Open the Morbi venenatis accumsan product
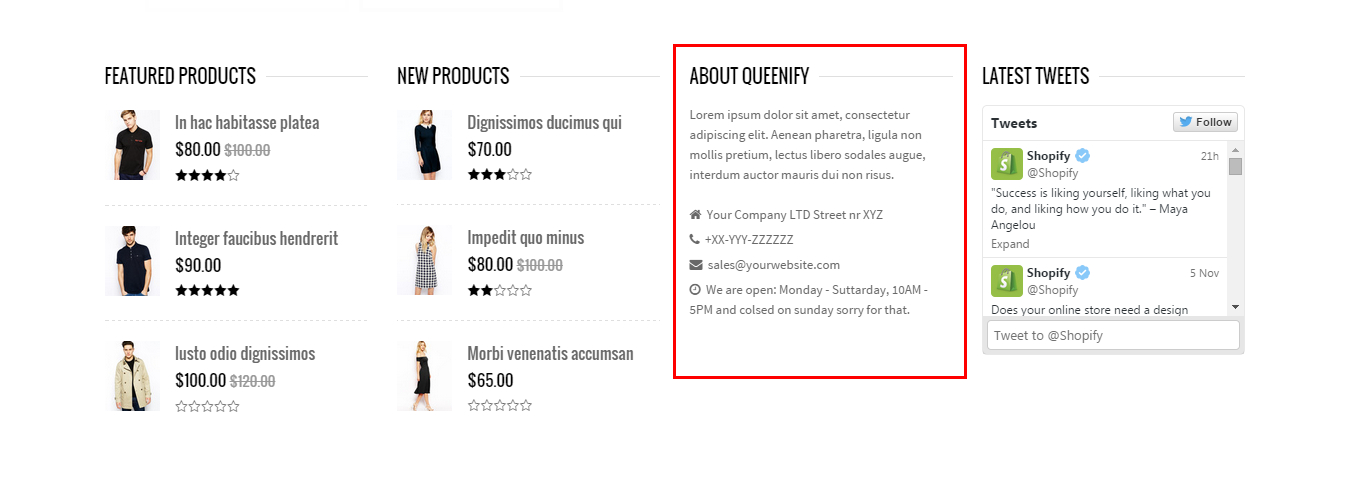1348x490 pixels. 550,354
